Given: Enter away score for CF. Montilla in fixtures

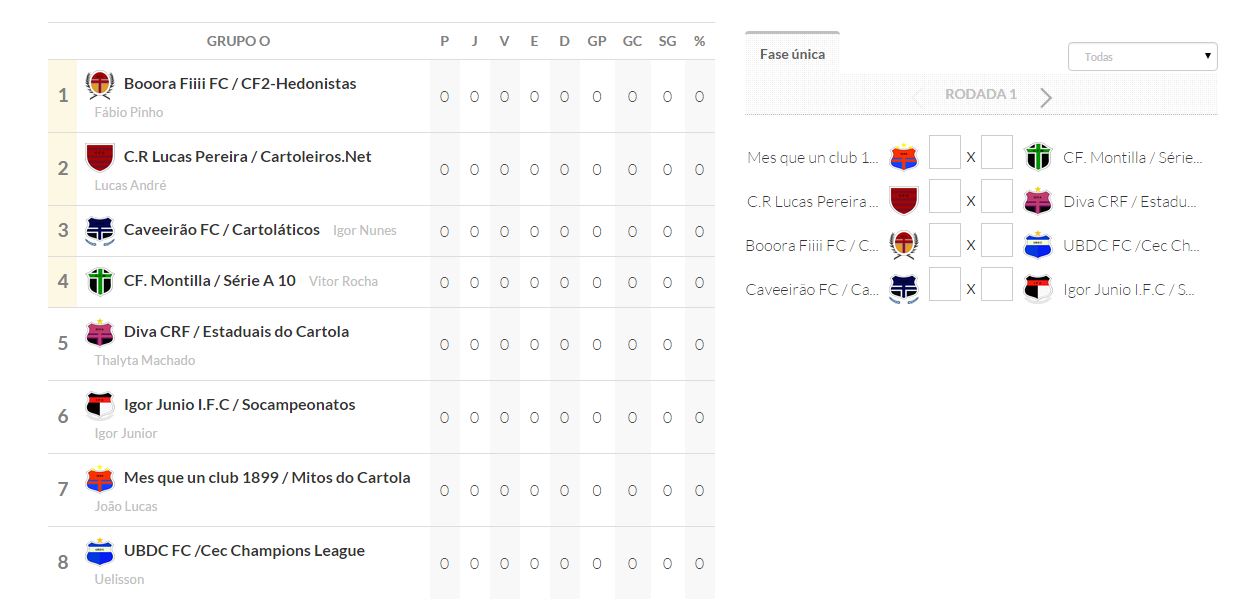Looking at the screenshot, I should click(997, 153).
